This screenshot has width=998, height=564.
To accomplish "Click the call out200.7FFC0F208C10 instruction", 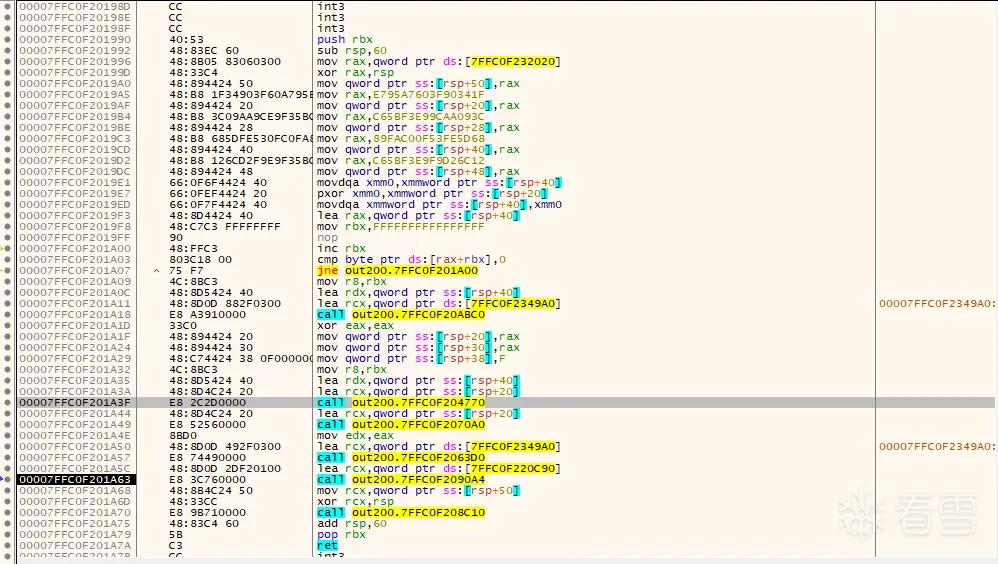I will click(401, 512).
